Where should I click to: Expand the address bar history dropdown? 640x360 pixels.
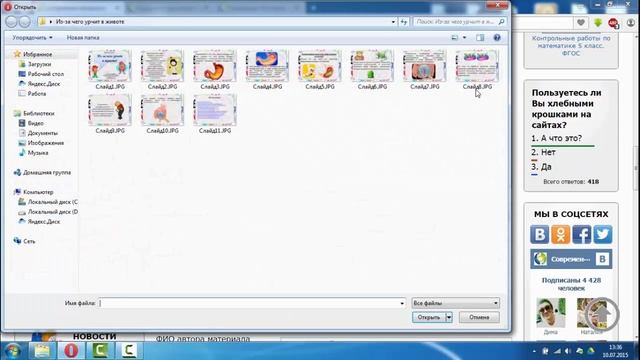pyautogui.click(x=393, y=22)
